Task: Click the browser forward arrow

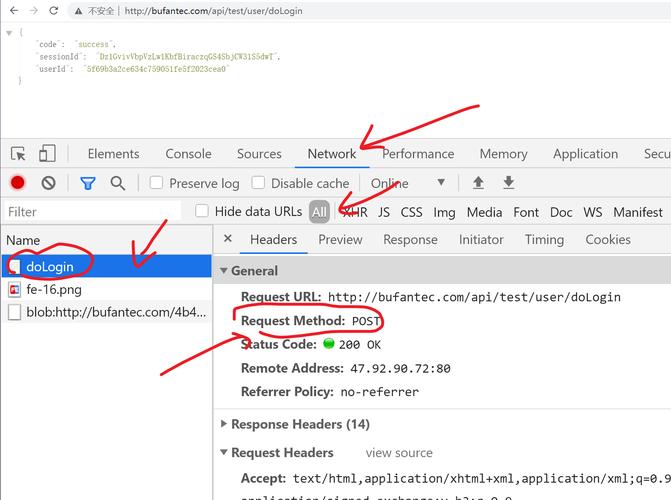Action: (33, 10)
